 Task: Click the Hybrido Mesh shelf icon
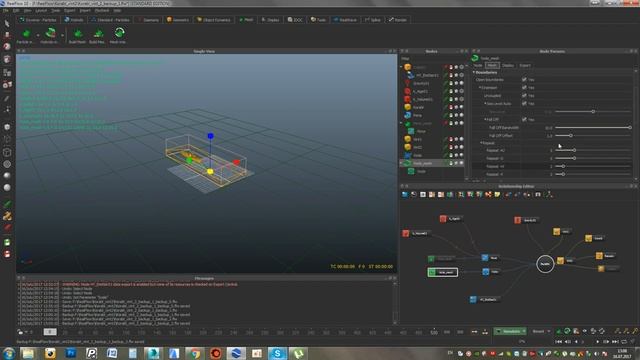click(x=50, y=33)
